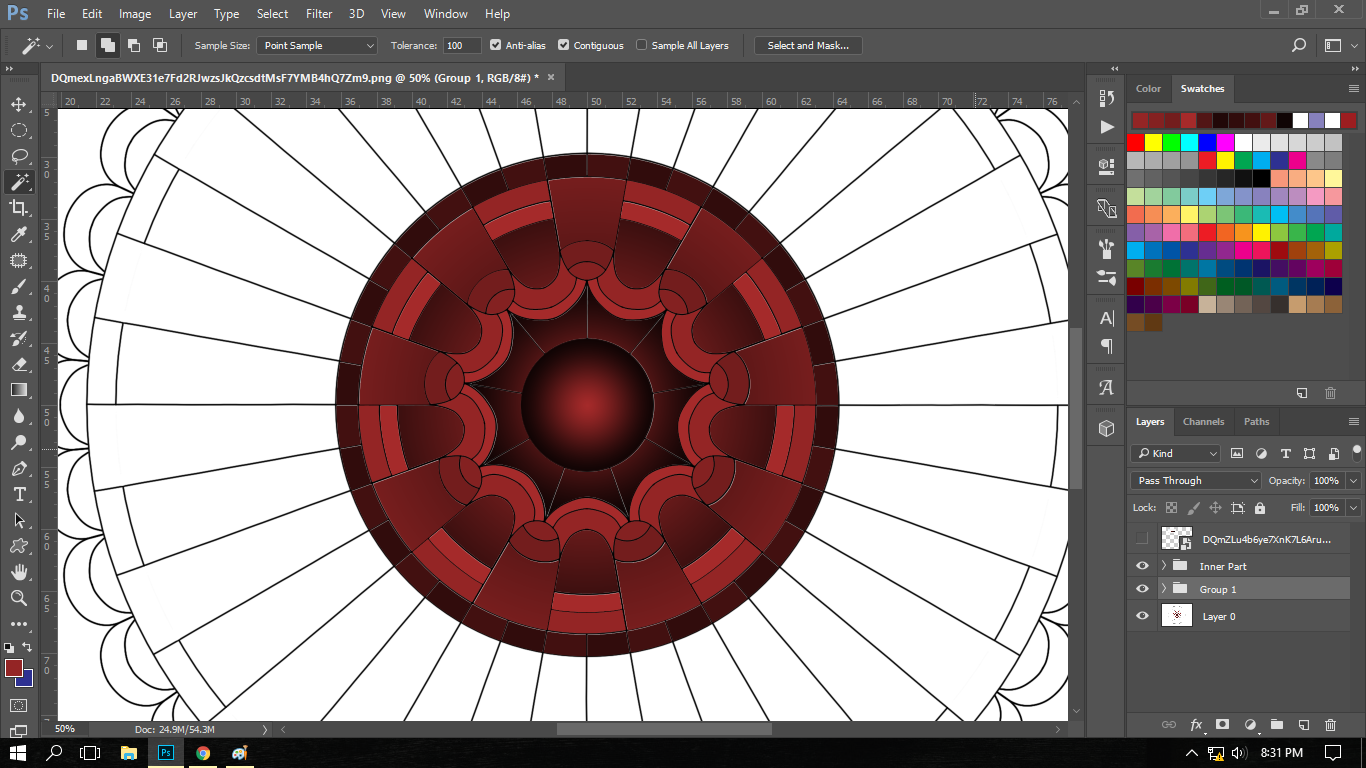Click the Select and Mask button
This screenshot has height=768, width=1366.
pyautogui.click(x=808, y=45)
